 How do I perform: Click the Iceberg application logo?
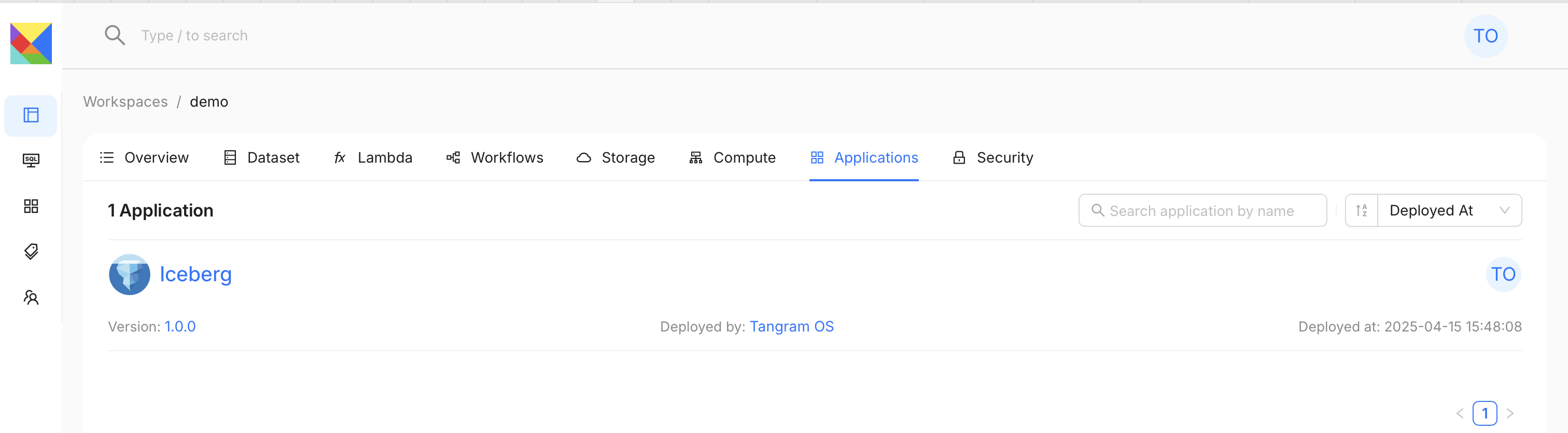[130, 275]
